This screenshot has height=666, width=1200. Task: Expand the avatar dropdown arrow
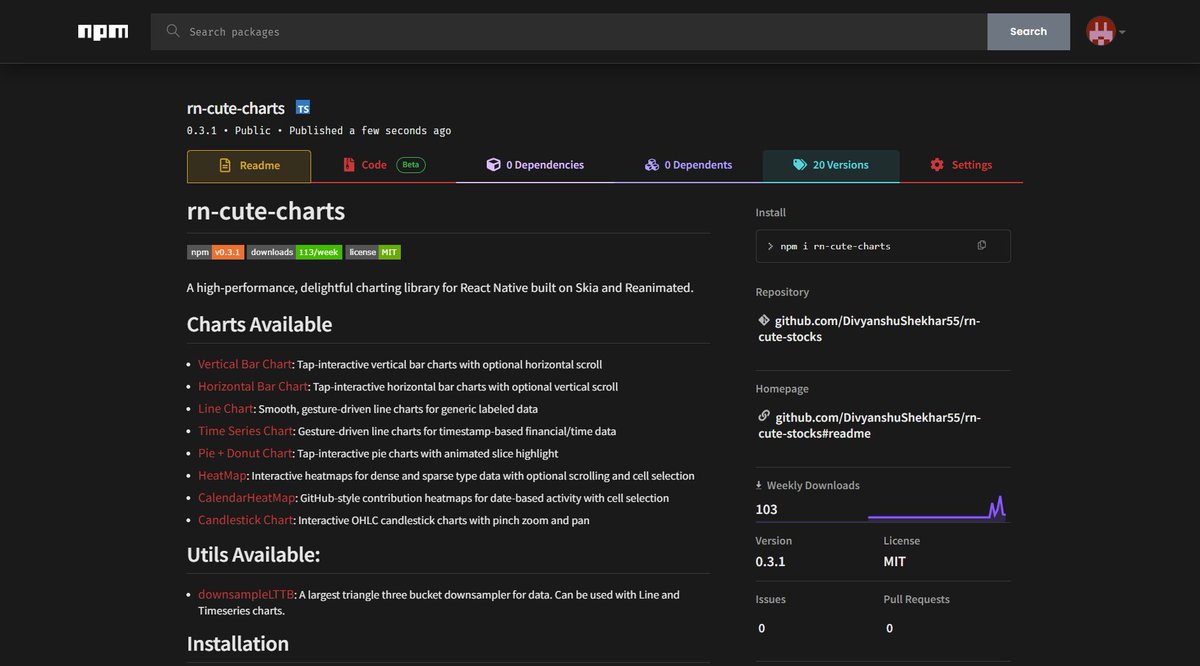tap(1122, 32)
